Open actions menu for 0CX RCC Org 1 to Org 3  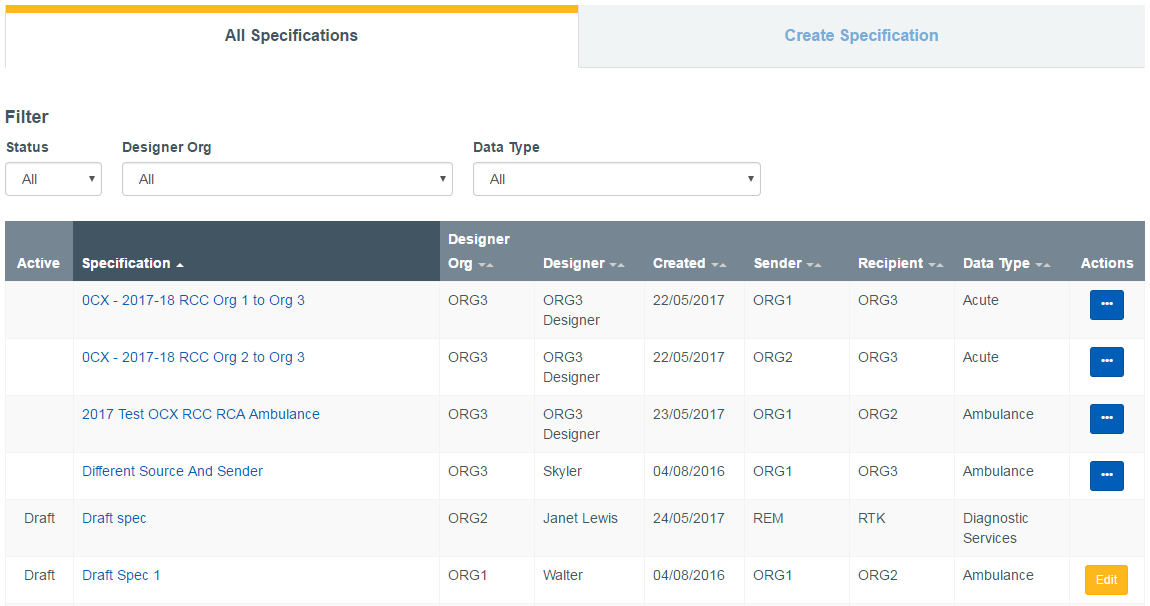[x=1106, y=304]
